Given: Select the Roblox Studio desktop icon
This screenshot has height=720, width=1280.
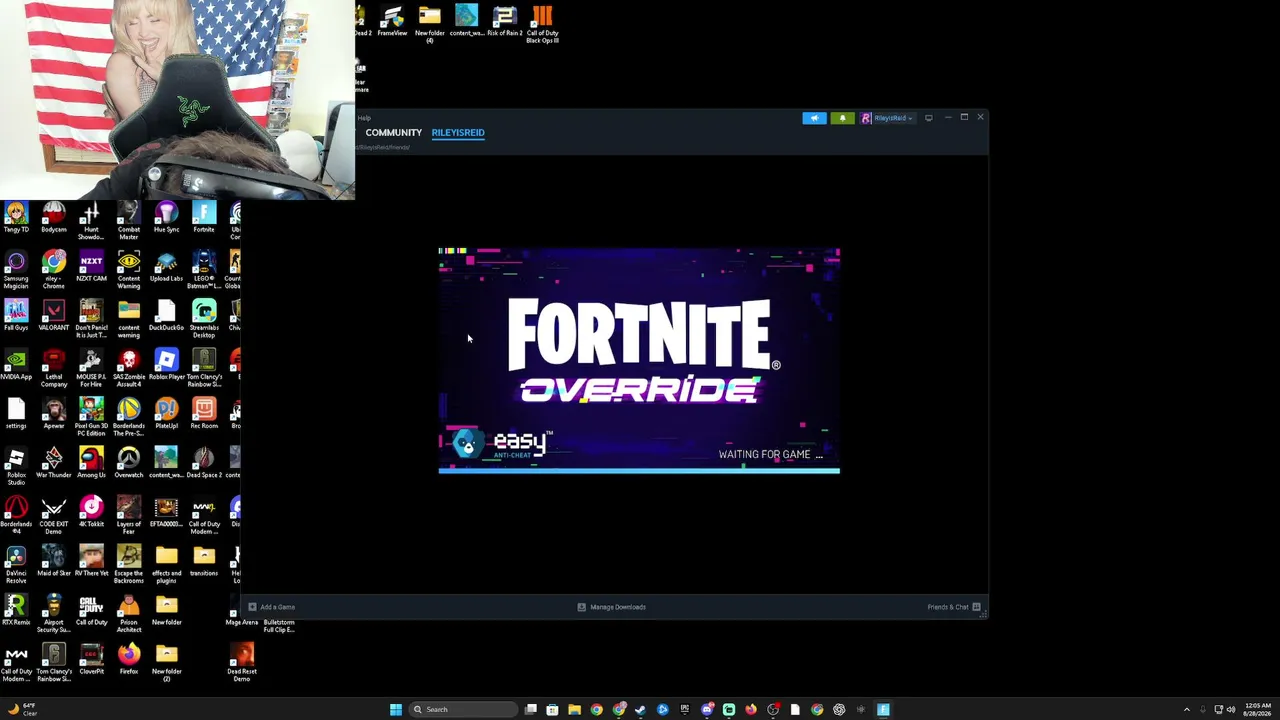Looking at the screenshot, I should point(16,466).
